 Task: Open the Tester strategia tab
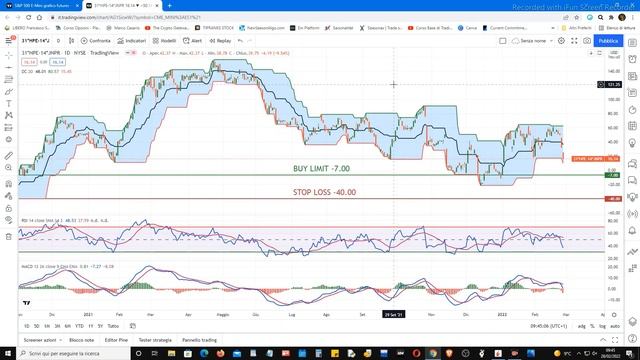(155, 340)
